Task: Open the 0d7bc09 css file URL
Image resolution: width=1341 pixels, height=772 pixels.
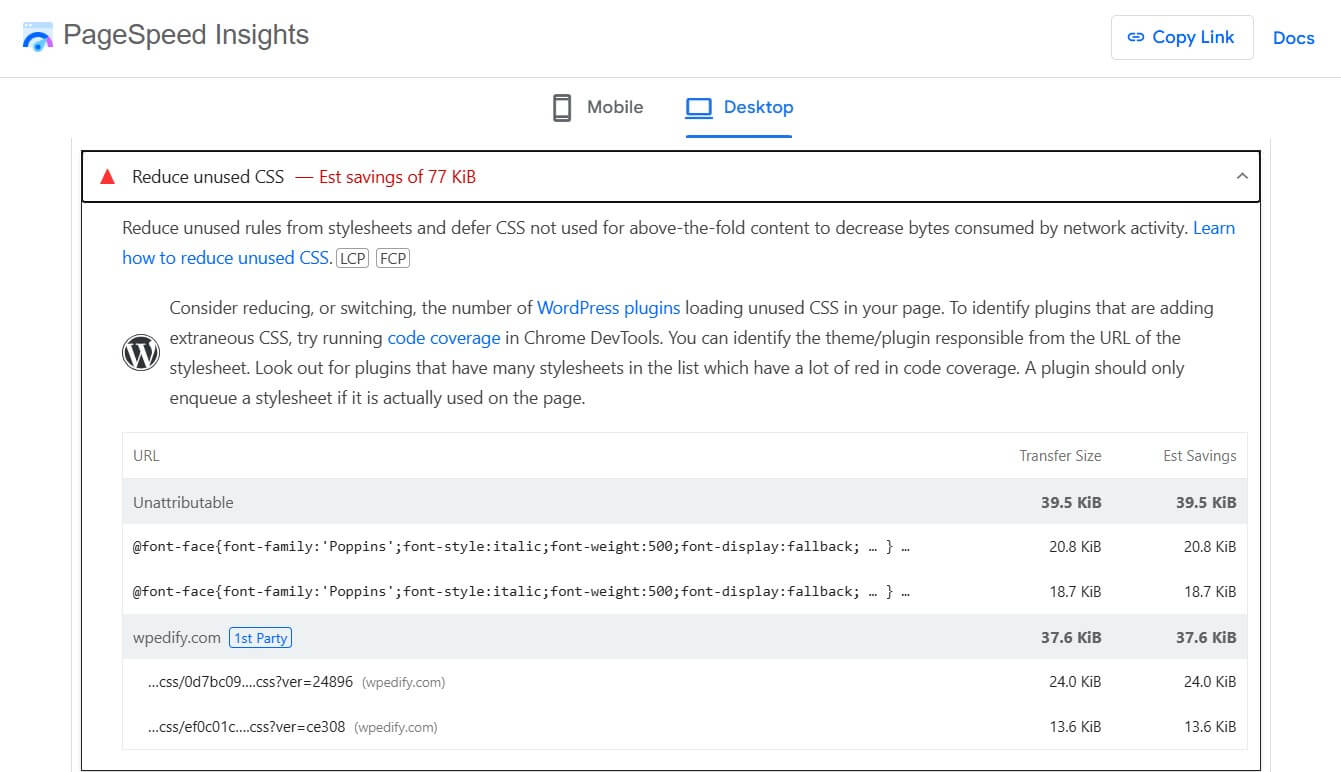Action: [250, 682]
